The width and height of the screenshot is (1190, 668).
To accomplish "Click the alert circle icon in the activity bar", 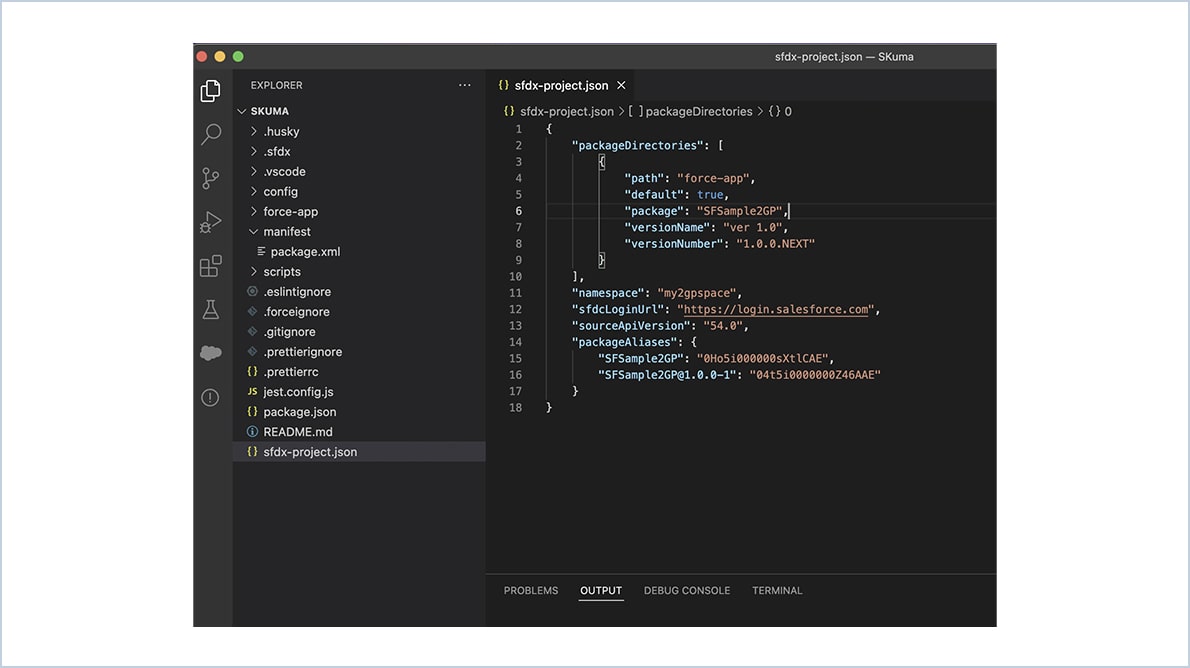I will click(211, 397).
